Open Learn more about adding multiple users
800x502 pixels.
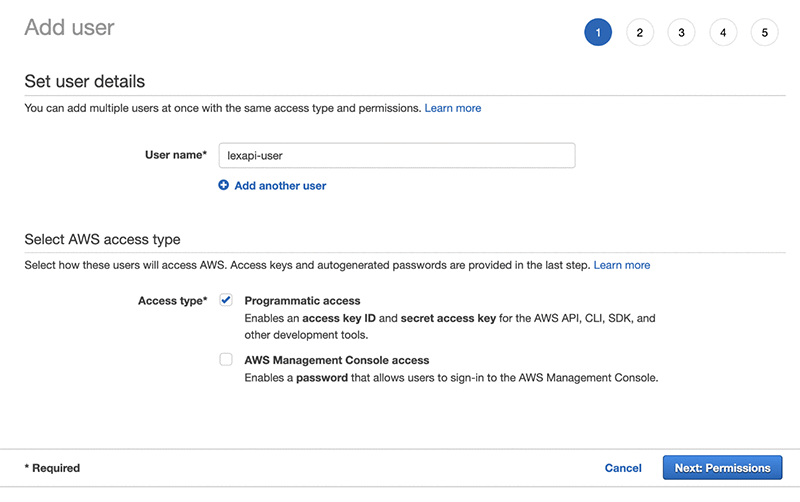pos(453,108)
